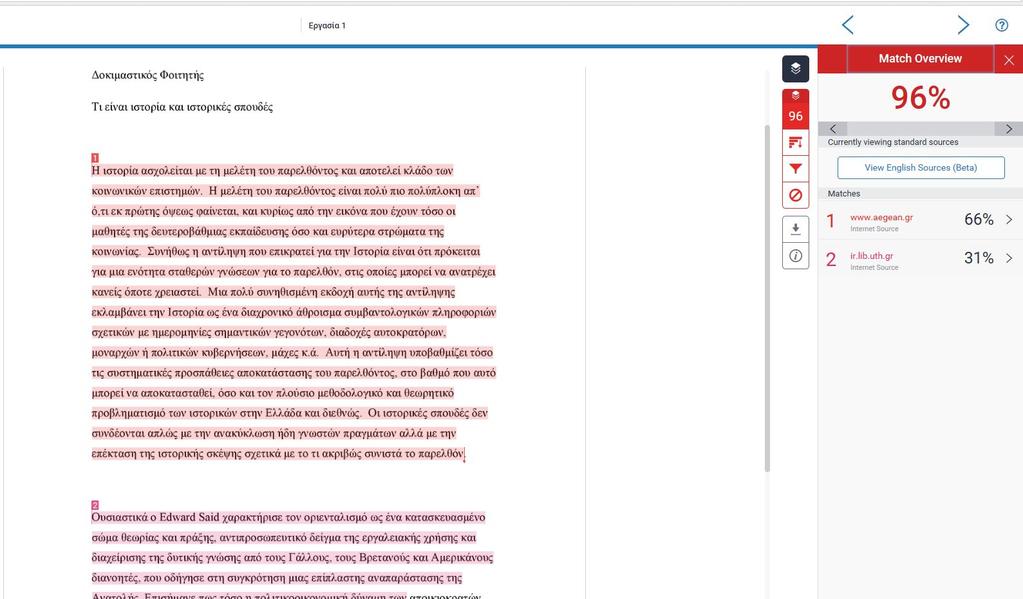
Task: Download the report with arrow icon
Action: [795, 229]
